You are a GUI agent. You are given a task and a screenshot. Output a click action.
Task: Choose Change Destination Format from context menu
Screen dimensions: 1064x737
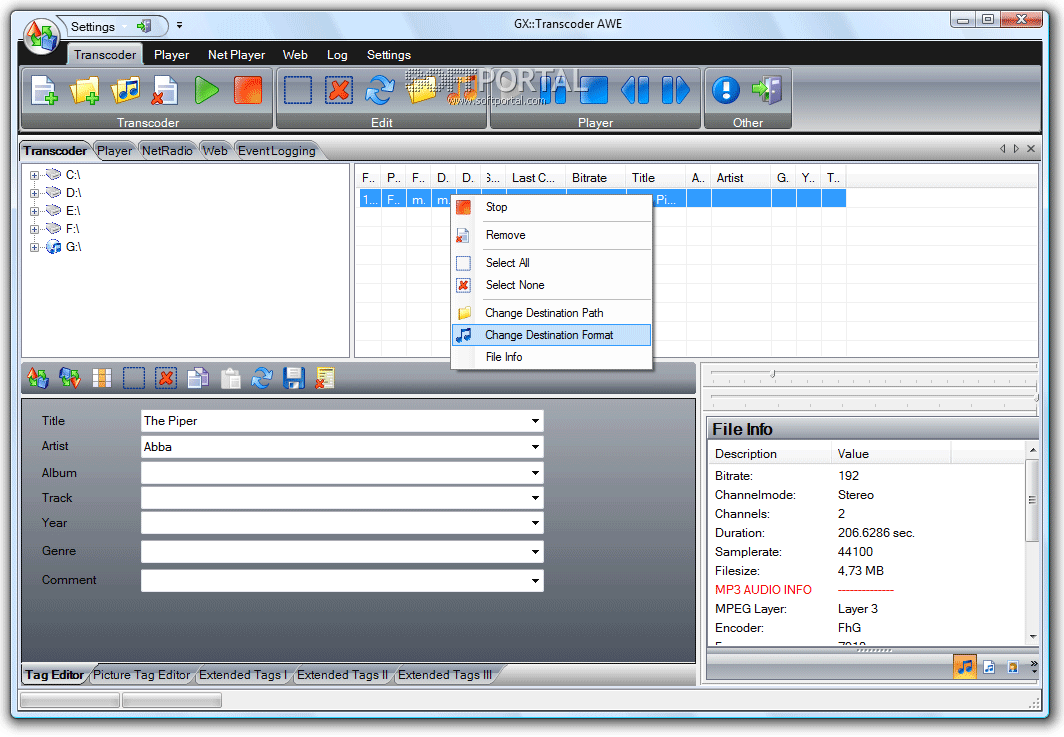(x=551, y=335)
